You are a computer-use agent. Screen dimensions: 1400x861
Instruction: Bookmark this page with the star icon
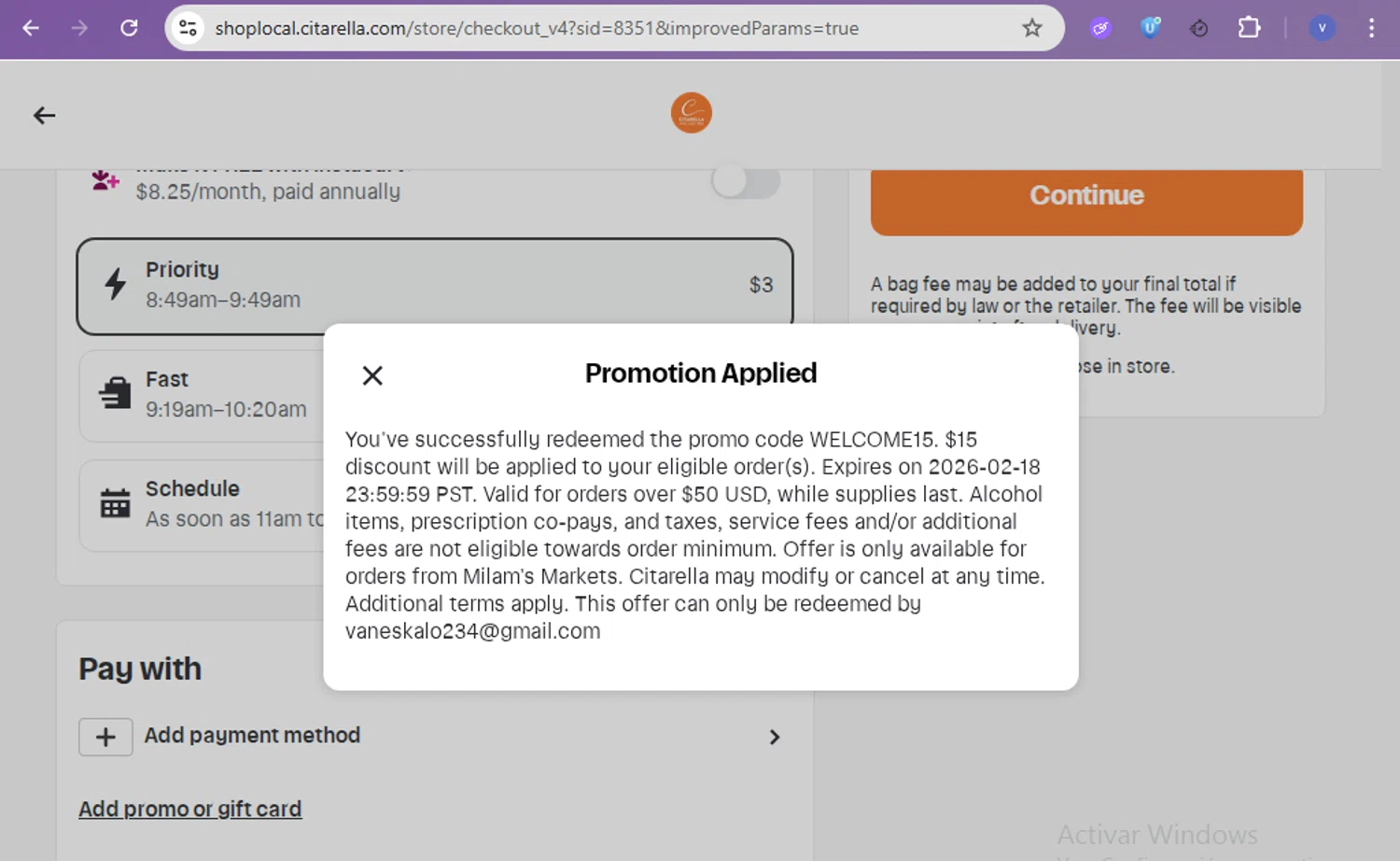click(1031, 28)
